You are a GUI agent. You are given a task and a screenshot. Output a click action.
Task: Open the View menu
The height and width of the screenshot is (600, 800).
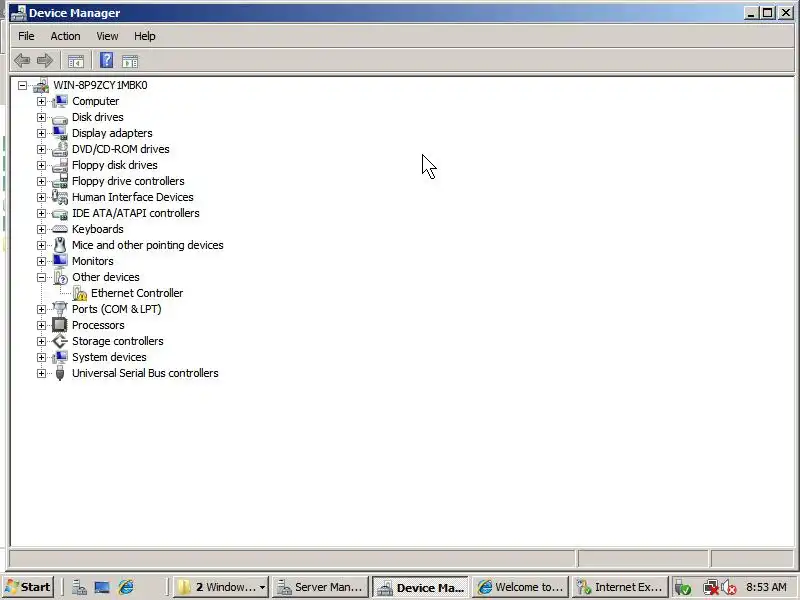tap(107, 36)
